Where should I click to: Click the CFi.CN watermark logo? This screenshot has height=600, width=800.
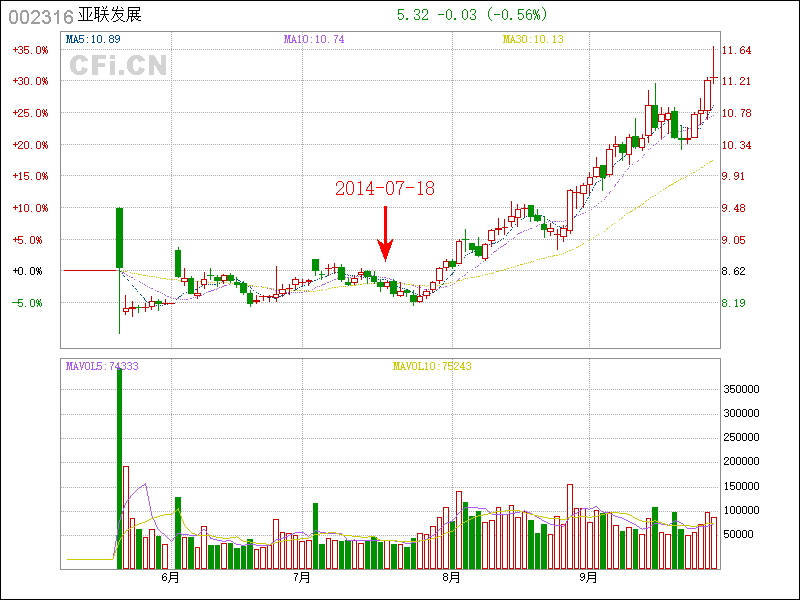(x=118, y=65)
